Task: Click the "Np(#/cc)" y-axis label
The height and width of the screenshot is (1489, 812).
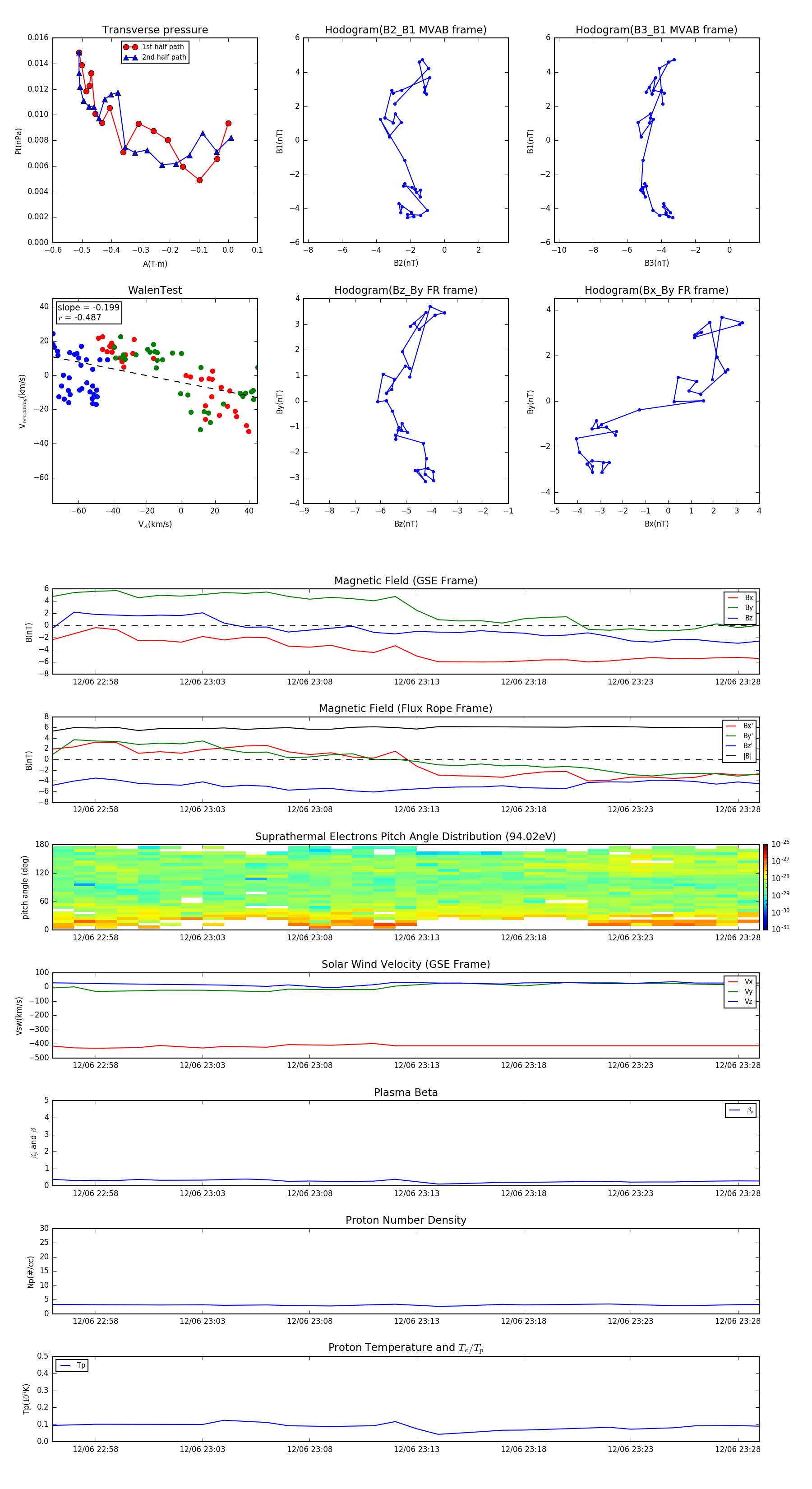Action: click(x=31, y=1272)
